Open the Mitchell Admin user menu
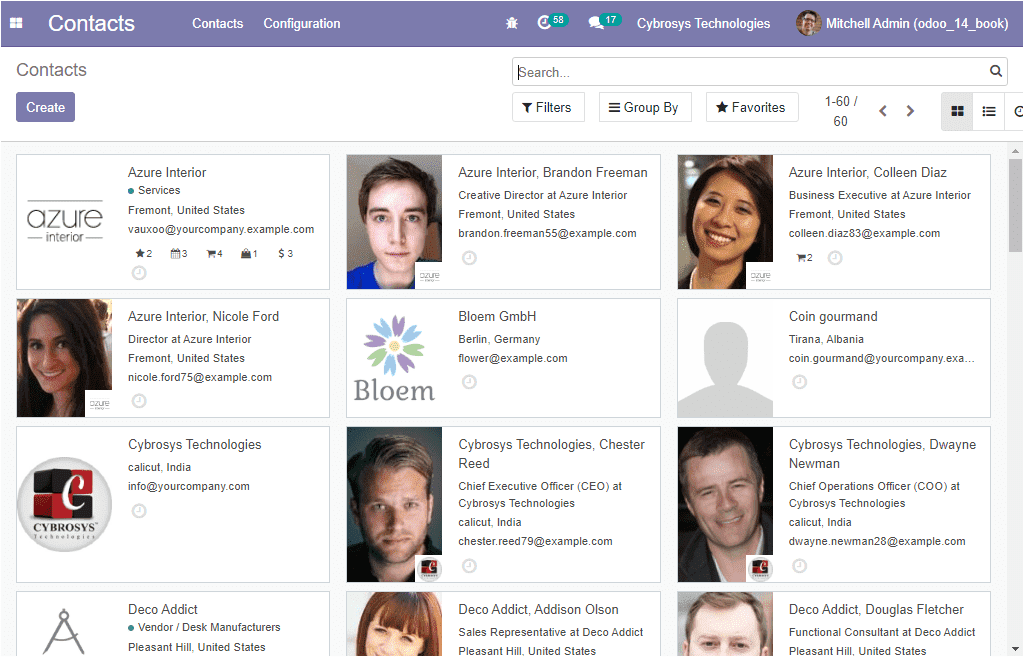1024x657 pixels. (902, 23)
